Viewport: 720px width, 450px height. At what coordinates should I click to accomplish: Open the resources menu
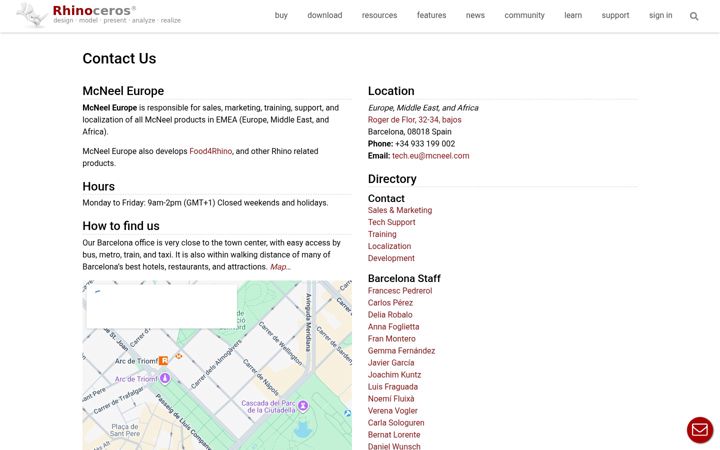pyautogui.click(x=379, y=15)
